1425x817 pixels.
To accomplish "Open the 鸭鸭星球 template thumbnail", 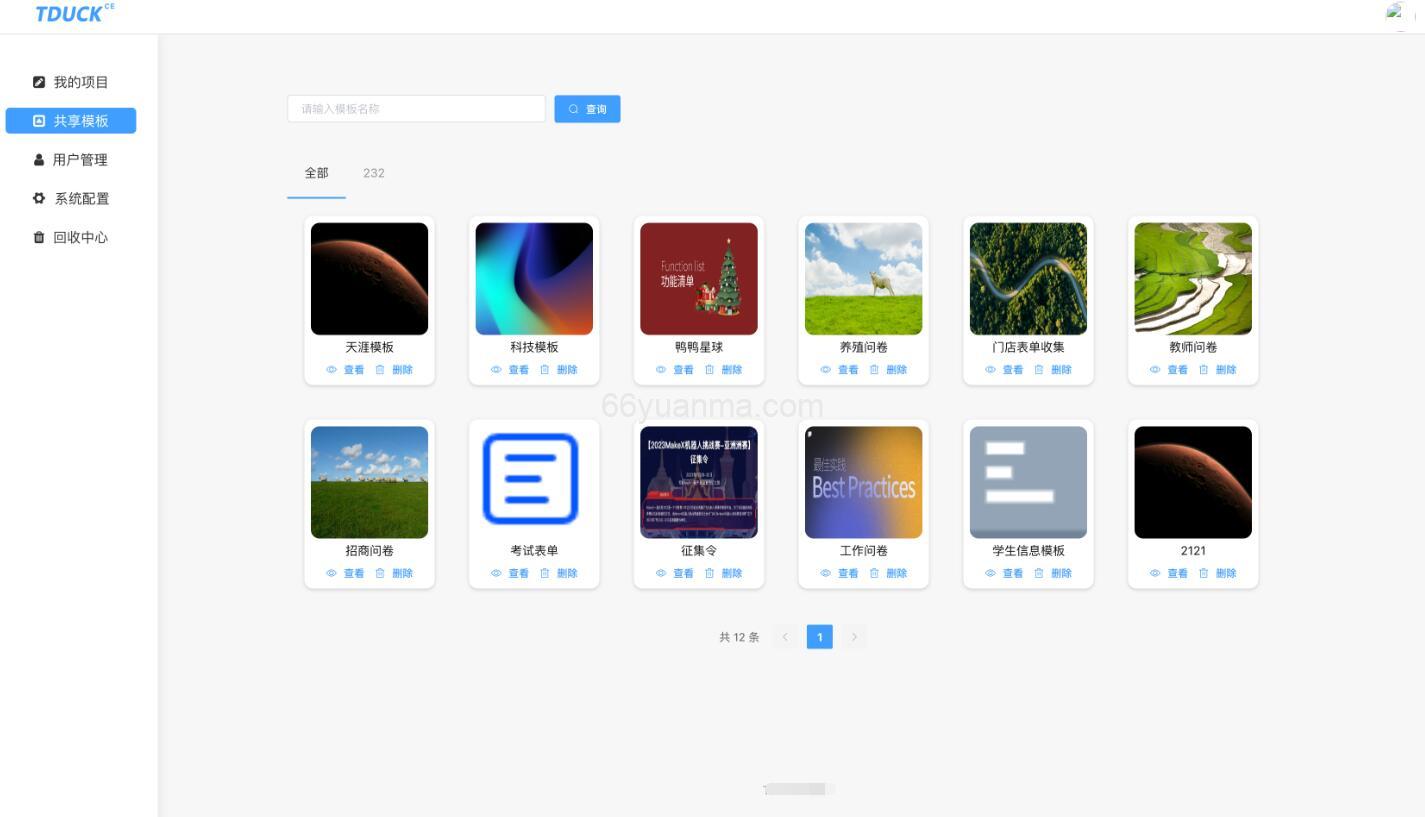I will (698, 278).
